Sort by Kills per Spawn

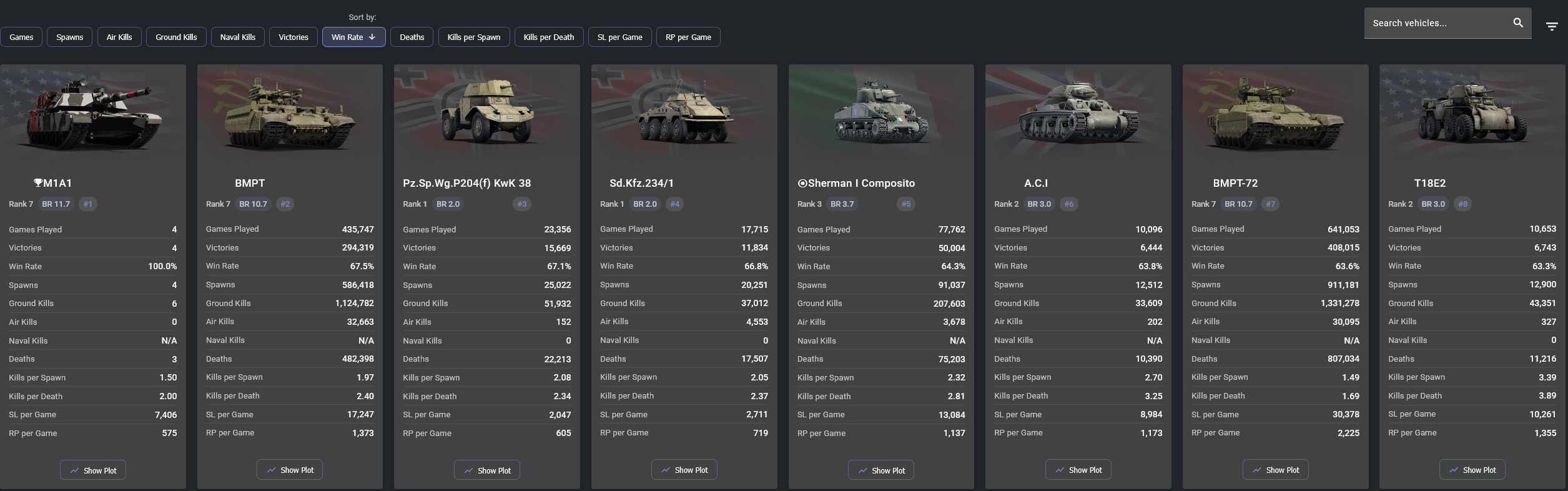pos(473,37)
